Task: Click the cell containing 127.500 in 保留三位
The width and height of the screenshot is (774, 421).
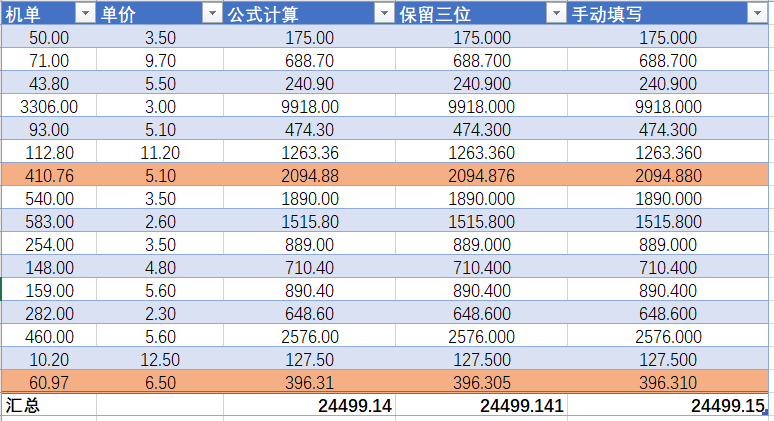Action: 481,360
